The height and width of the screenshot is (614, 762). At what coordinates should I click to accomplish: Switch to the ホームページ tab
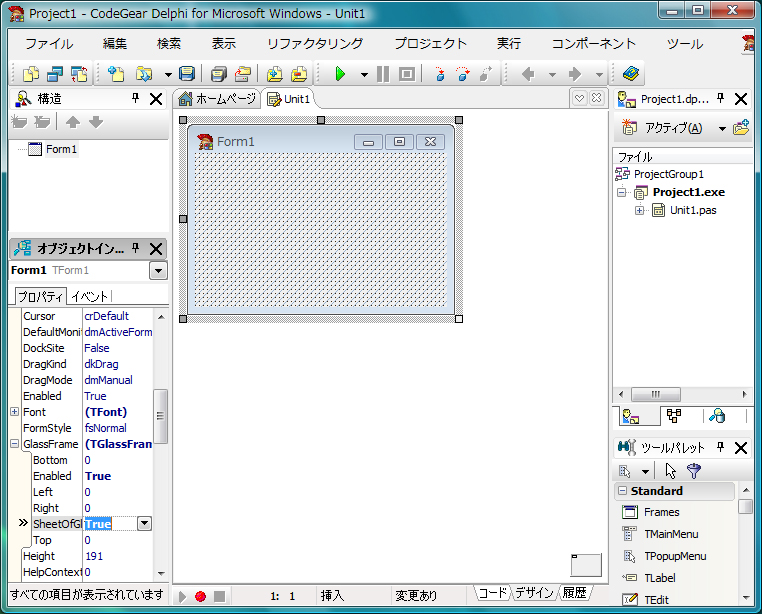(x=217, y=99)
